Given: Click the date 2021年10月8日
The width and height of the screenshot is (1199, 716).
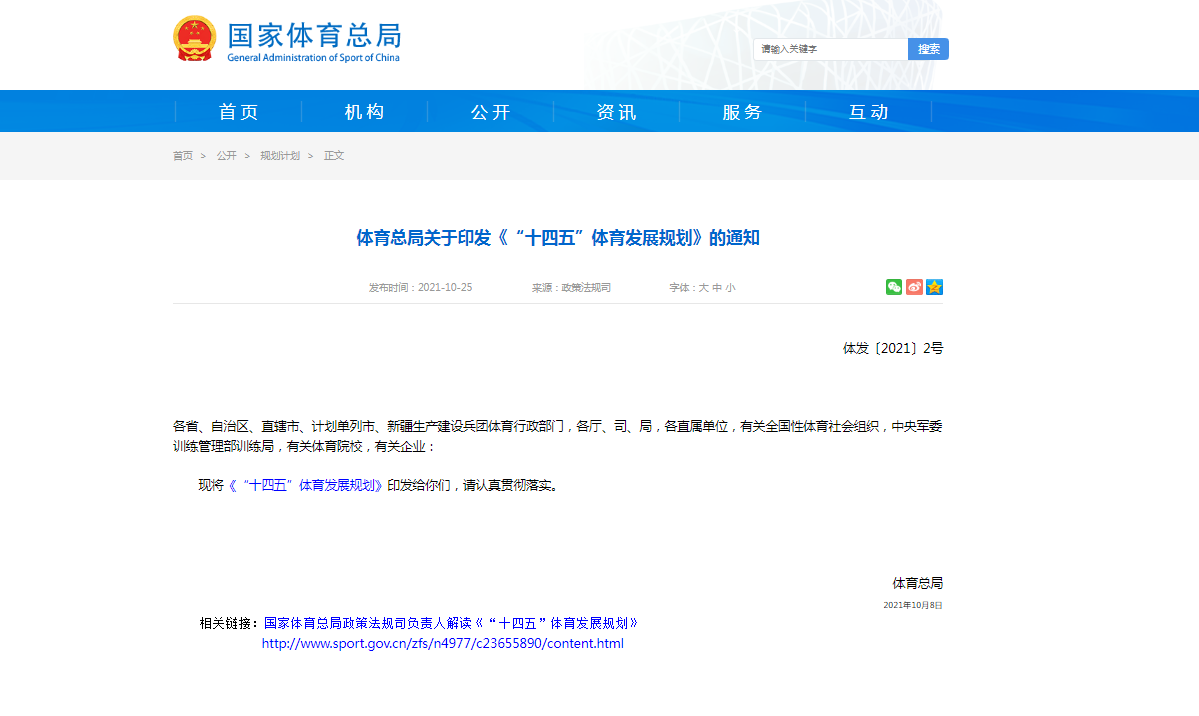Looking at the screenshot, I should click(913, 605).
